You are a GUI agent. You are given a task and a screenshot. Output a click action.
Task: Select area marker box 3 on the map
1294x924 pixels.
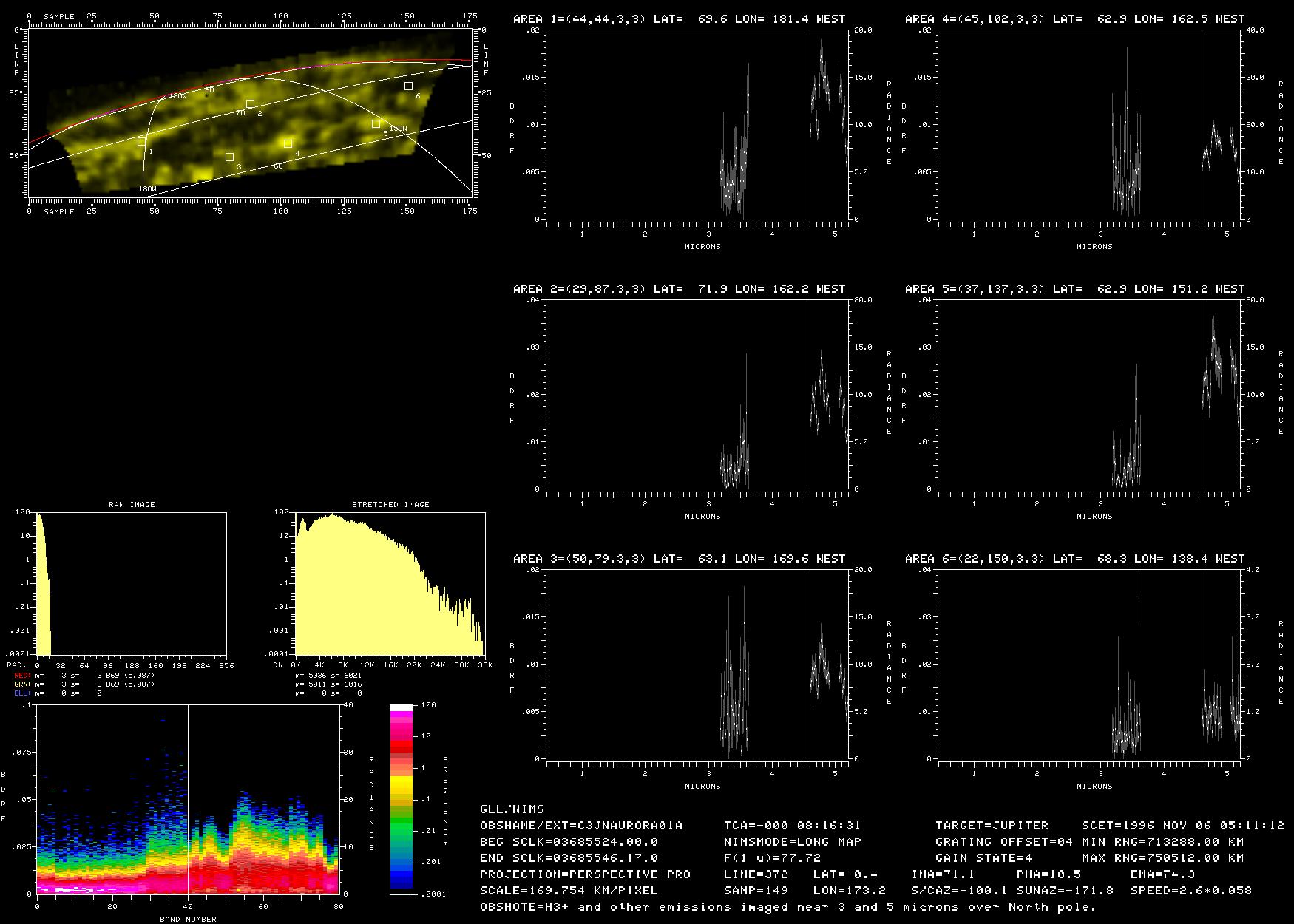tap(229, 157)
